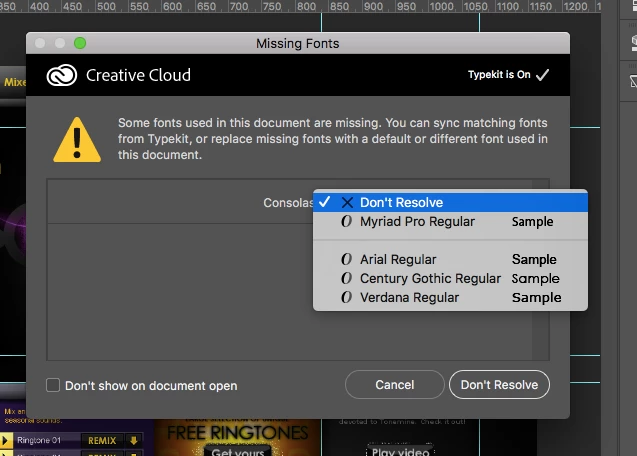The image size is (637, 456).
Task: Cancel the Missing Fonts dialog
Action: tap(394, 384)
